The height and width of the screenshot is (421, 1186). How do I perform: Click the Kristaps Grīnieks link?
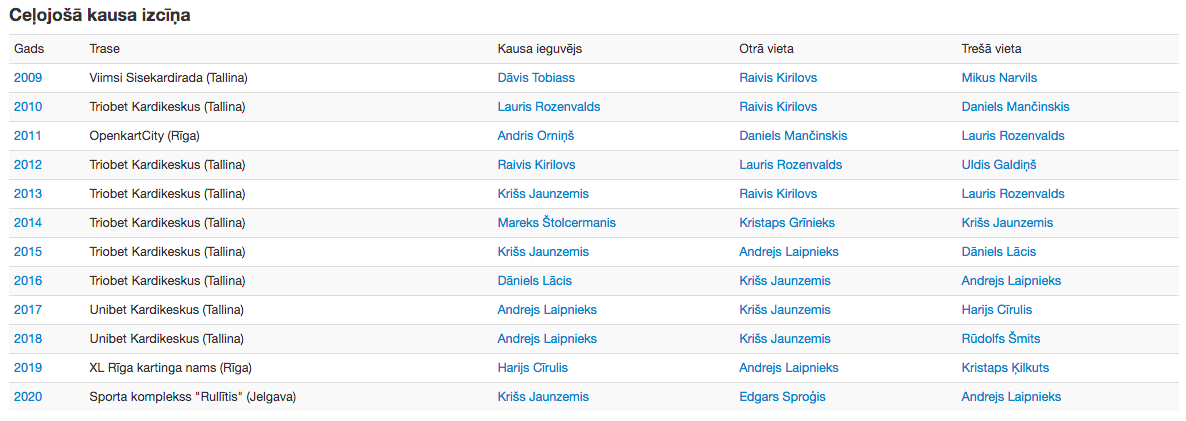click(787, 223)
